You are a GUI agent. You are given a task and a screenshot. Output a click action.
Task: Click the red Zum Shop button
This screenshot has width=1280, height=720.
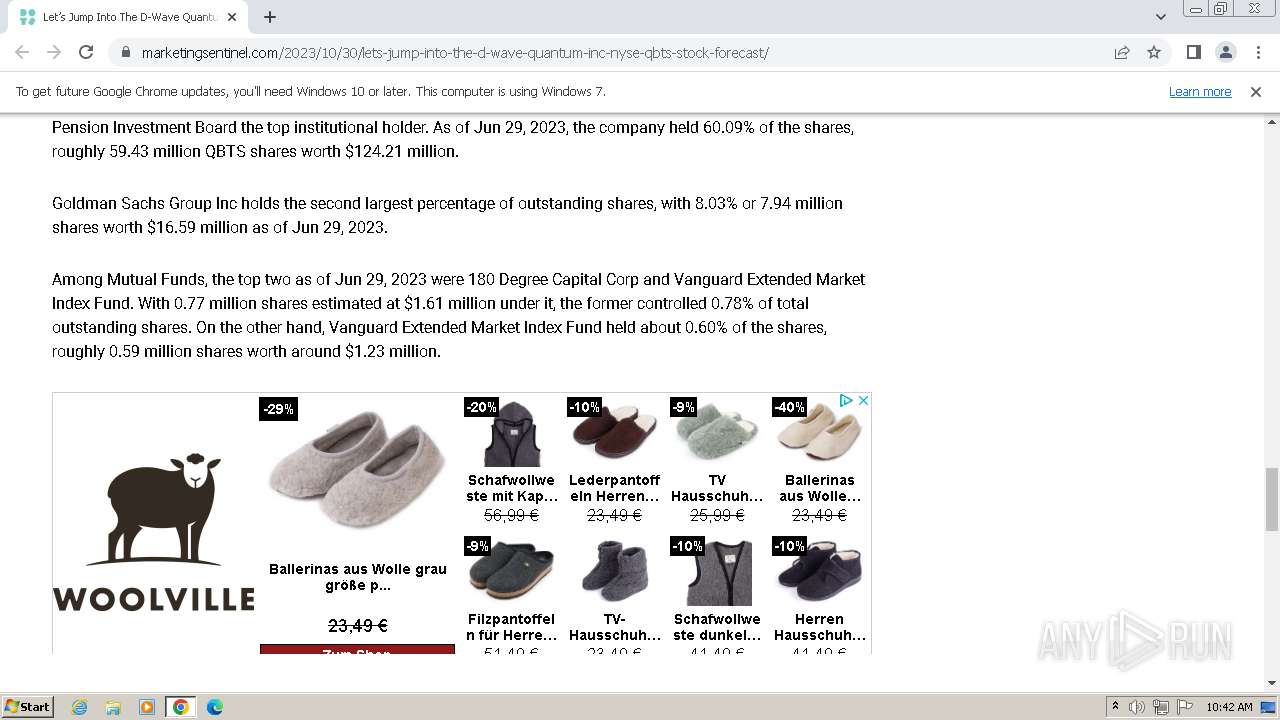[357, 649]
